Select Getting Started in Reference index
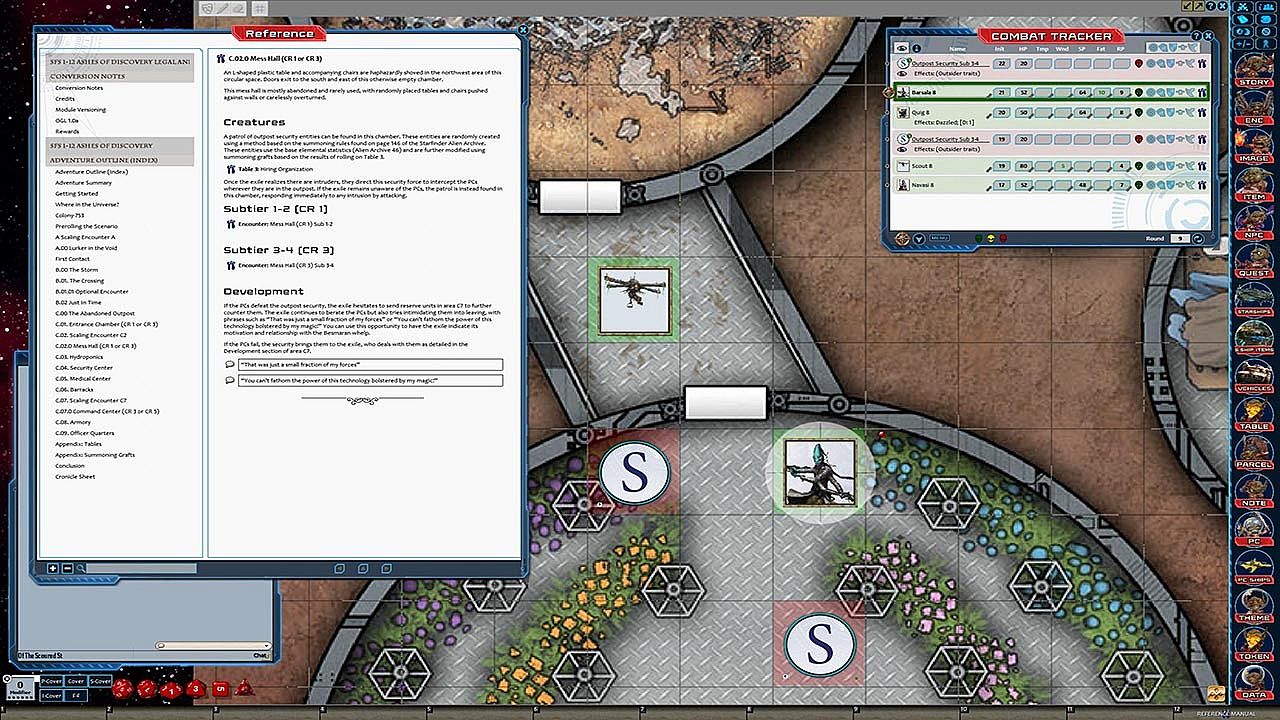Image resolution: width=1280 pixels, height=720 pixels. point(77,194)
